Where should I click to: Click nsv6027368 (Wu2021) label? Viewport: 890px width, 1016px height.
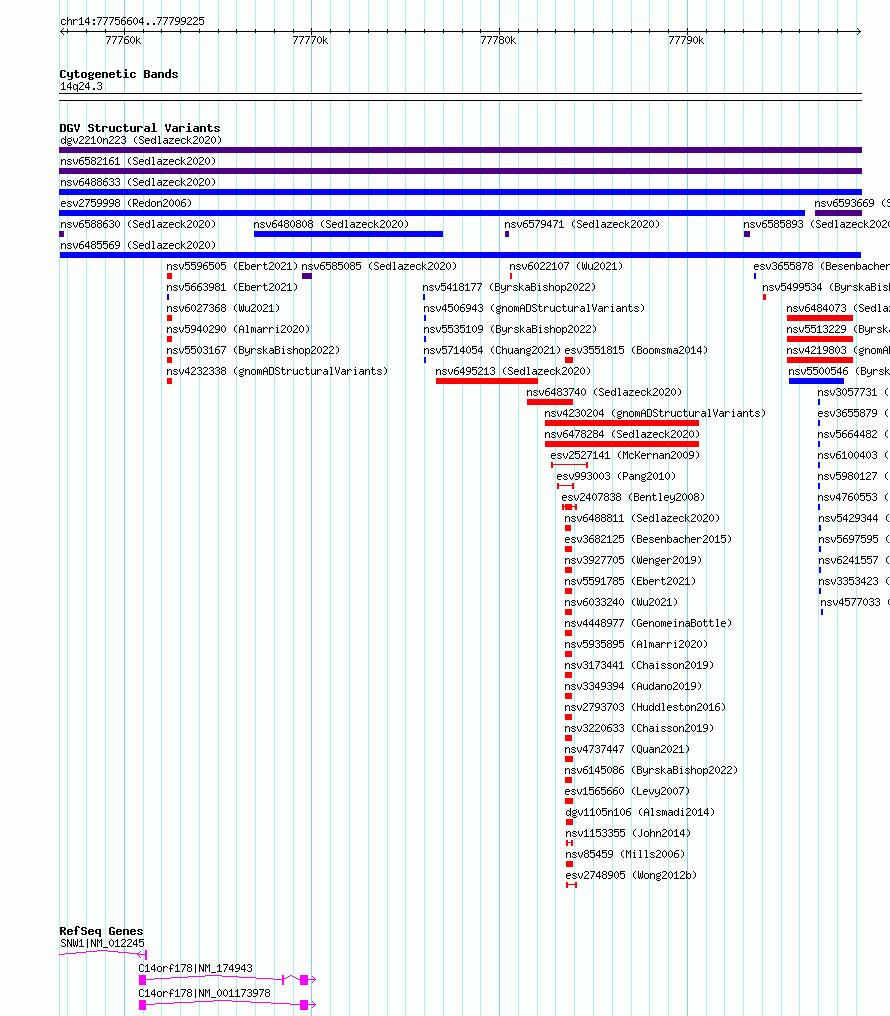[x=223, y=308]
